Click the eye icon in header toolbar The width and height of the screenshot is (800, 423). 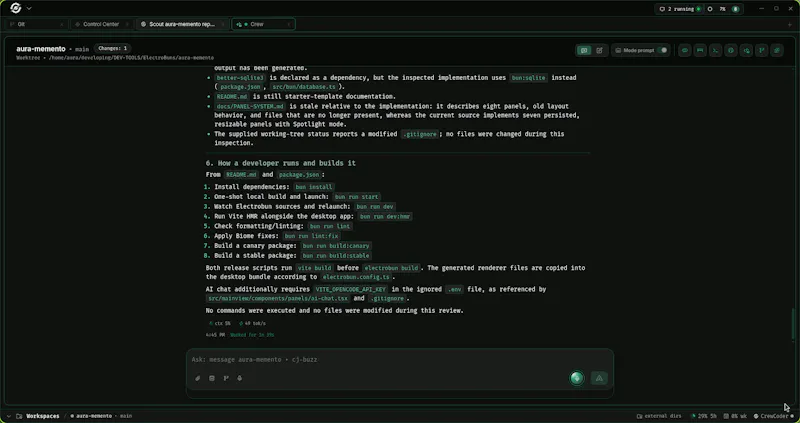pos(685,50)
